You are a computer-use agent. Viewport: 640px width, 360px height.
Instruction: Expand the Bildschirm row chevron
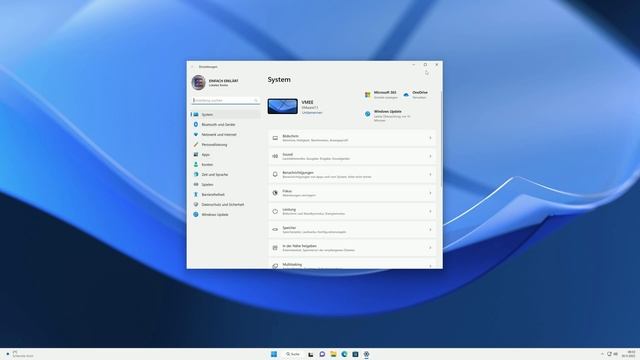click(x=430, y=138)
